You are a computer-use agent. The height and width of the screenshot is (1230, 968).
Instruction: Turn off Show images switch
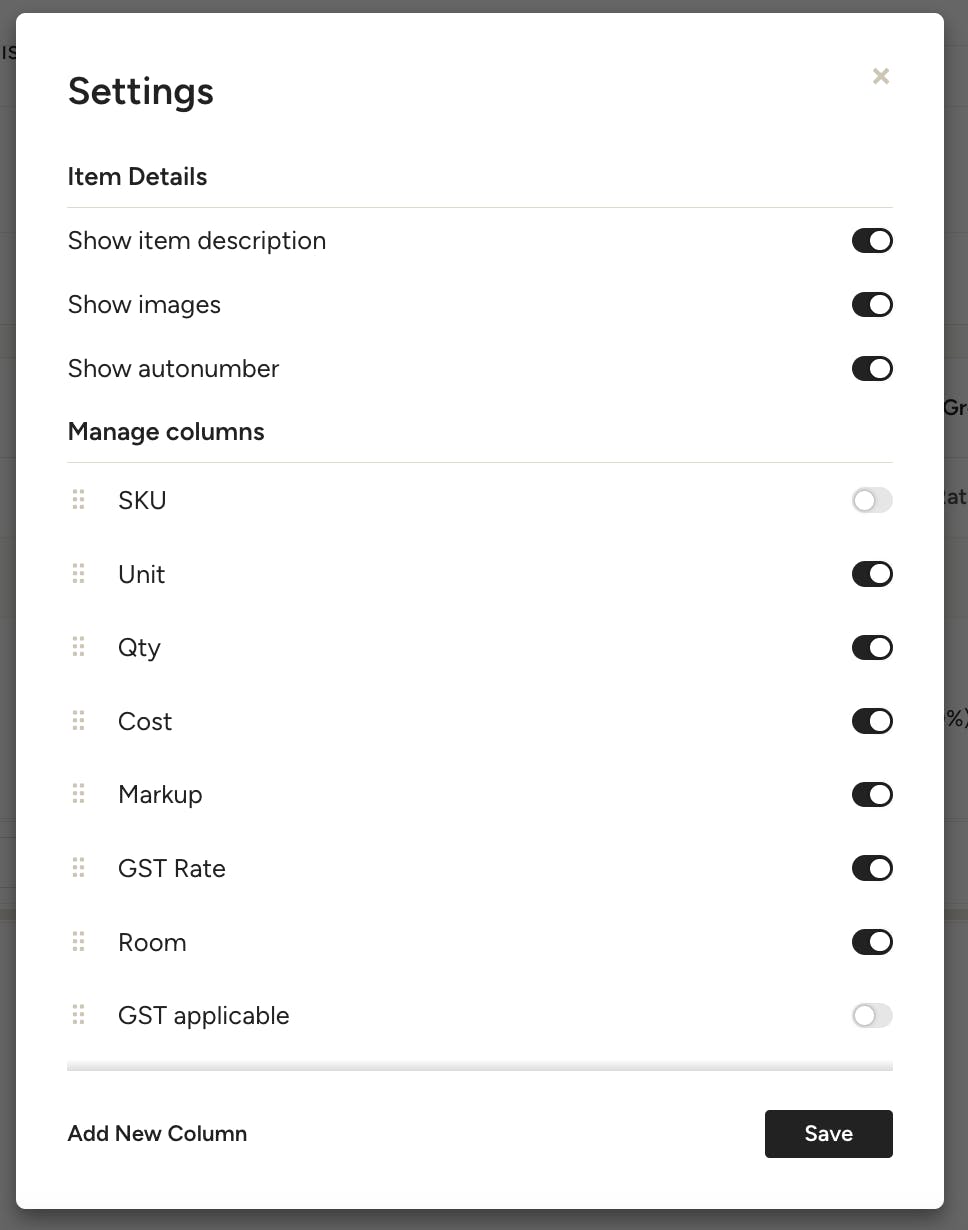click(x=871, y=305)
